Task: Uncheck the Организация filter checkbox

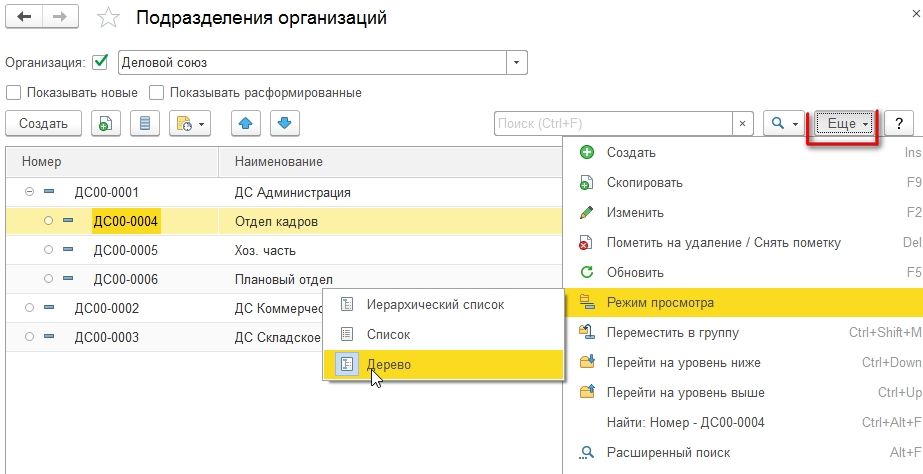Action: tap(100, 62)
